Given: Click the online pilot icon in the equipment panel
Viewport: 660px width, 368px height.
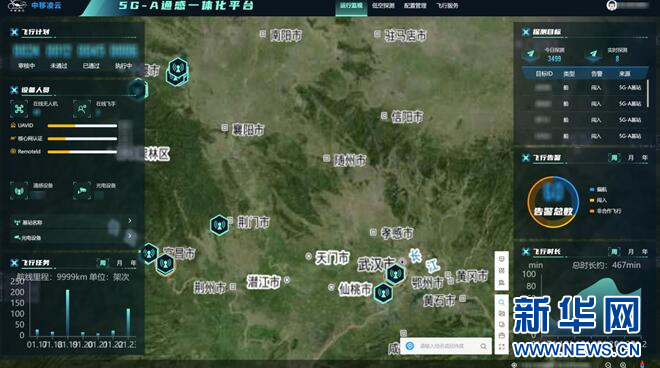Looking at the screenshot, I should coord(82,109).
